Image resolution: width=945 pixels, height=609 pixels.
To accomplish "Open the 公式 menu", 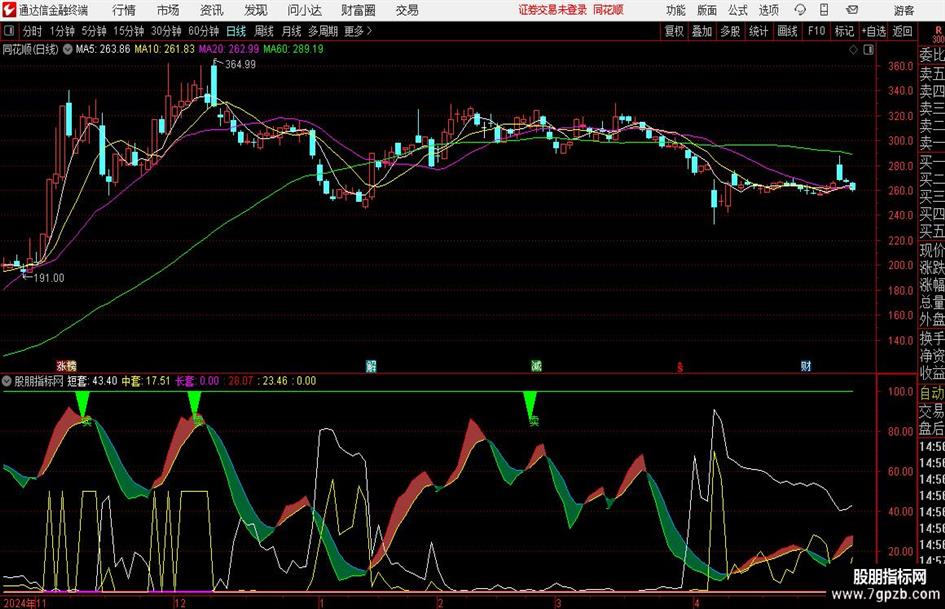I will click(738, 10).
